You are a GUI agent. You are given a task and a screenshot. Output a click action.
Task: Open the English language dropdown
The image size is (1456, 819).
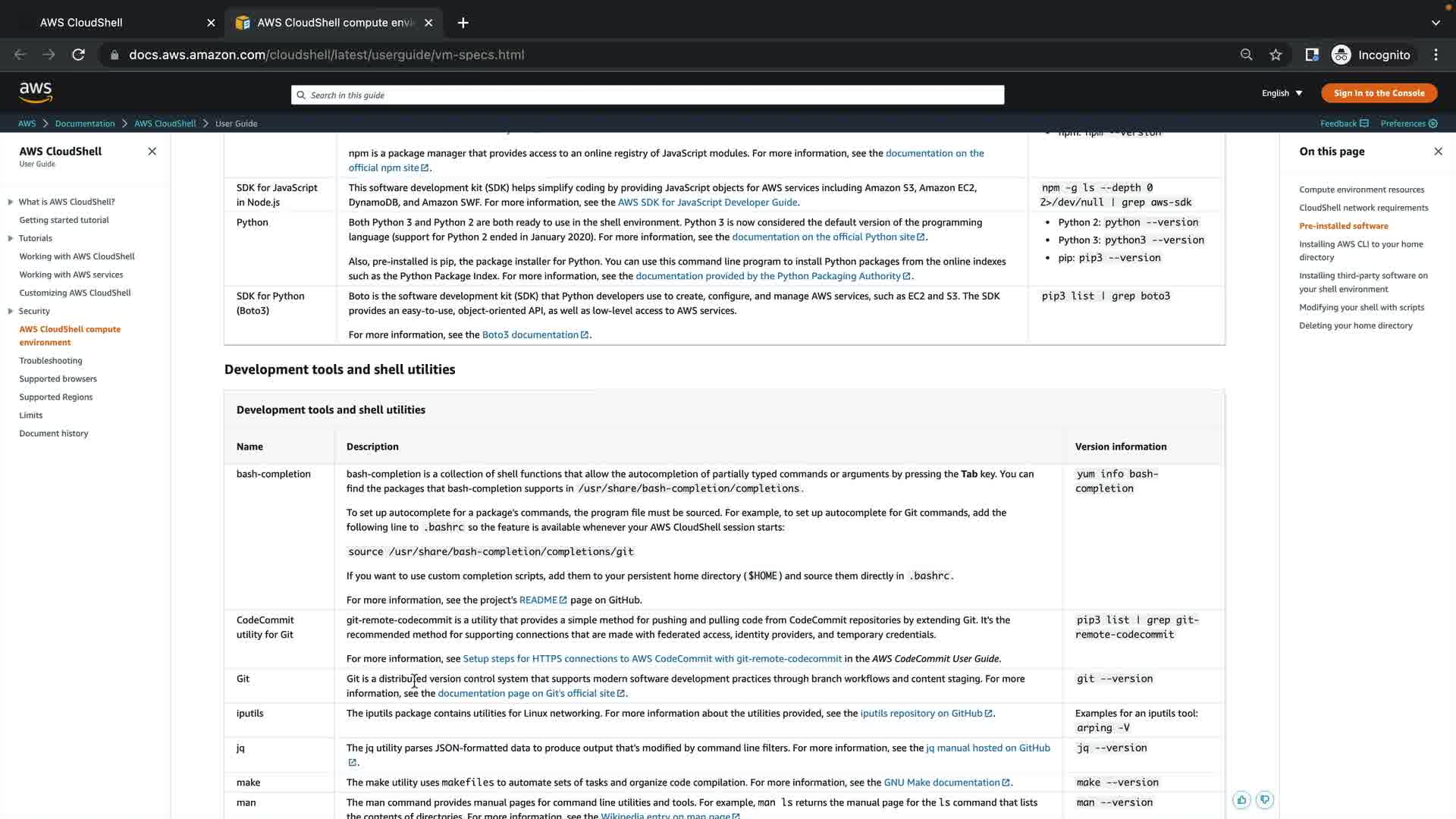point(1282,93)
